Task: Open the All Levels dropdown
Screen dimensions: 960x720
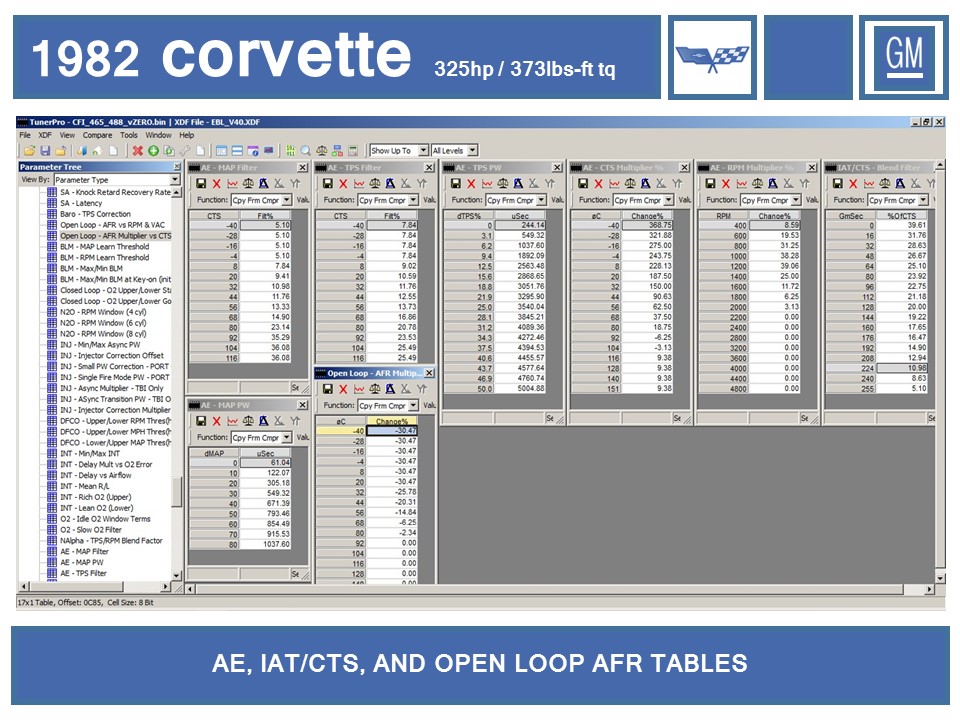Action: pyautogui.click(x=473, y=151)
